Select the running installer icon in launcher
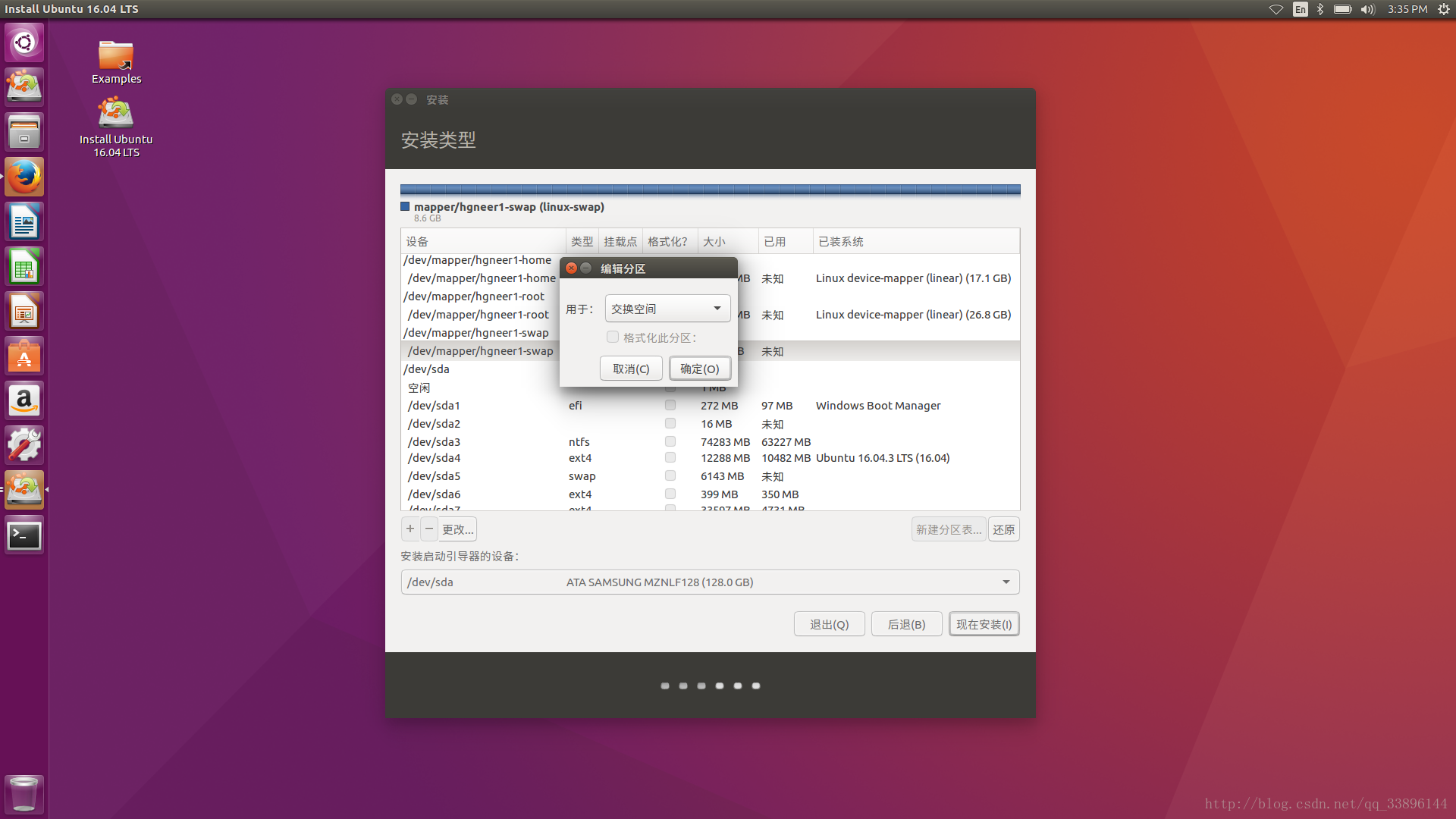This screenshot has height=819, width=1456. 24,490
